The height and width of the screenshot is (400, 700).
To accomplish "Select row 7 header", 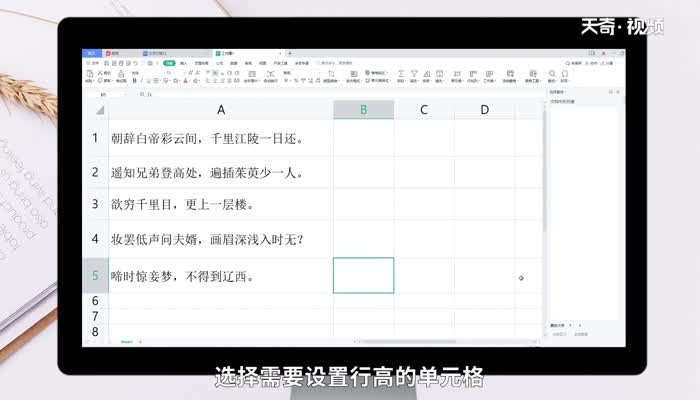I will pyautogui.click(x=95, y=316).
